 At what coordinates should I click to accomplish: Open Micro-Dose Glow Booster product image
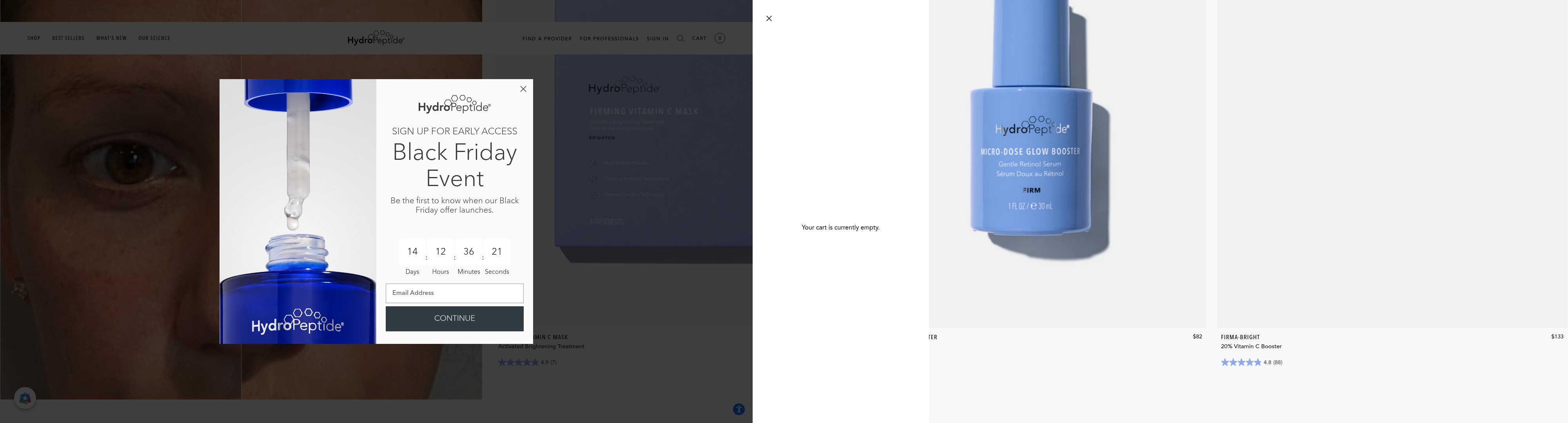pos(1067,164)
